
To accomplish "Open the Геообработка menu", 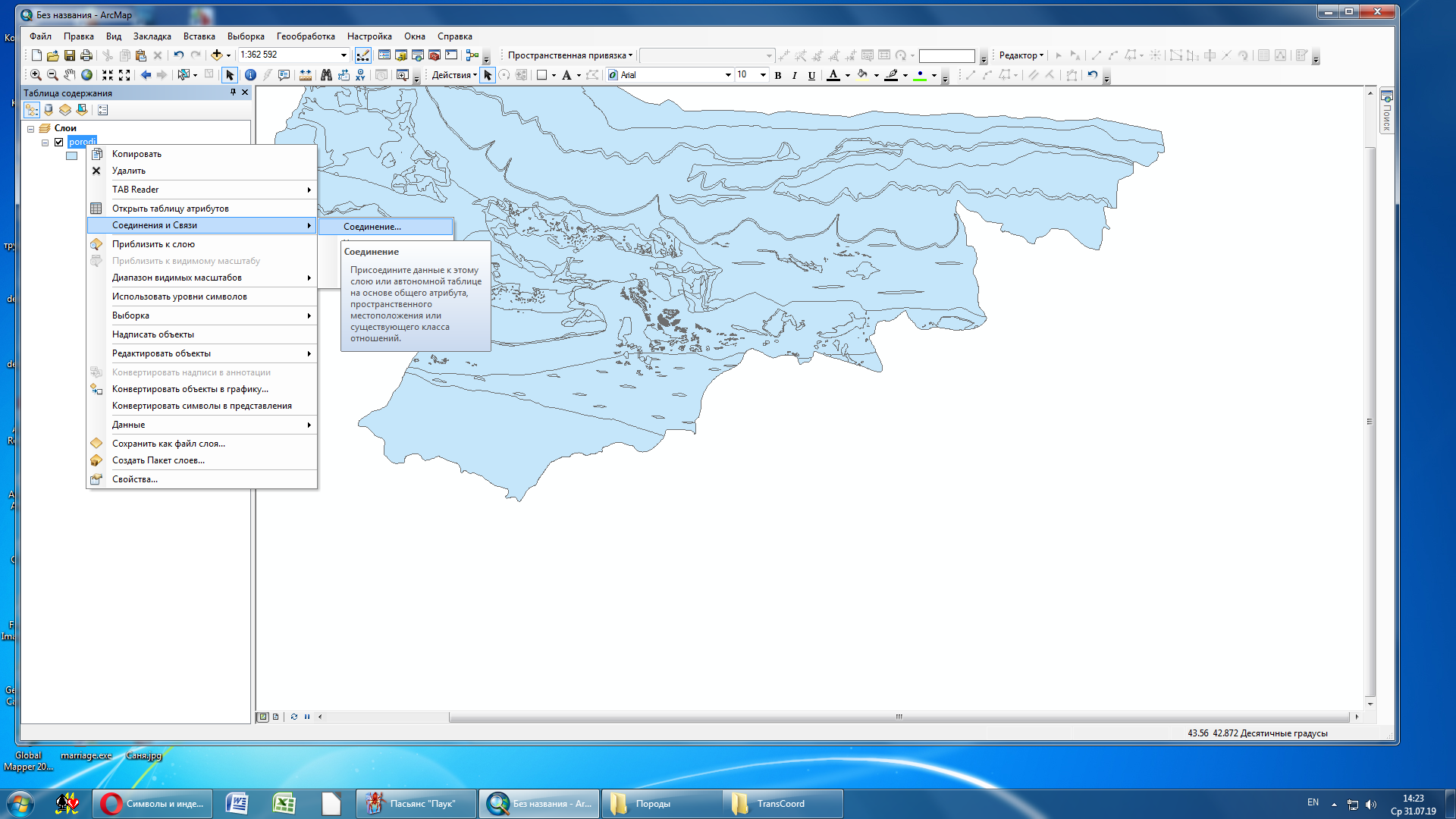I will click(x=305, y=36).
